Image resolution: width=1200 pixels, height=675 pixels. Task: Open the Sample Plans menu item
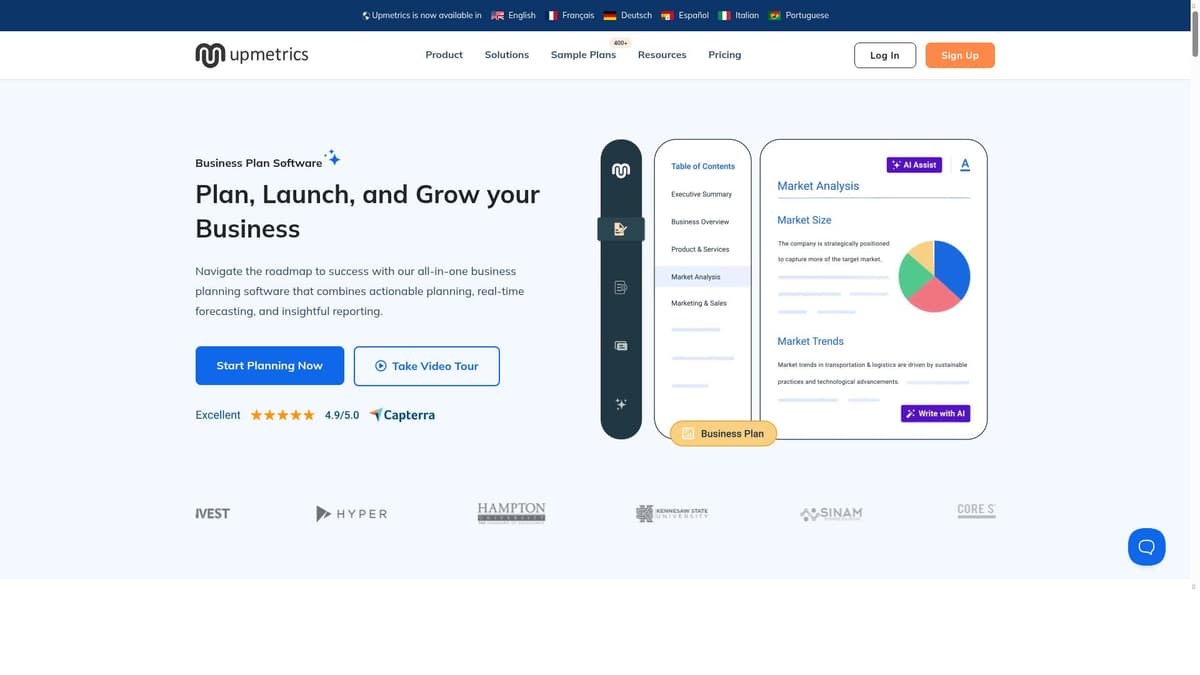coord(583,55)
